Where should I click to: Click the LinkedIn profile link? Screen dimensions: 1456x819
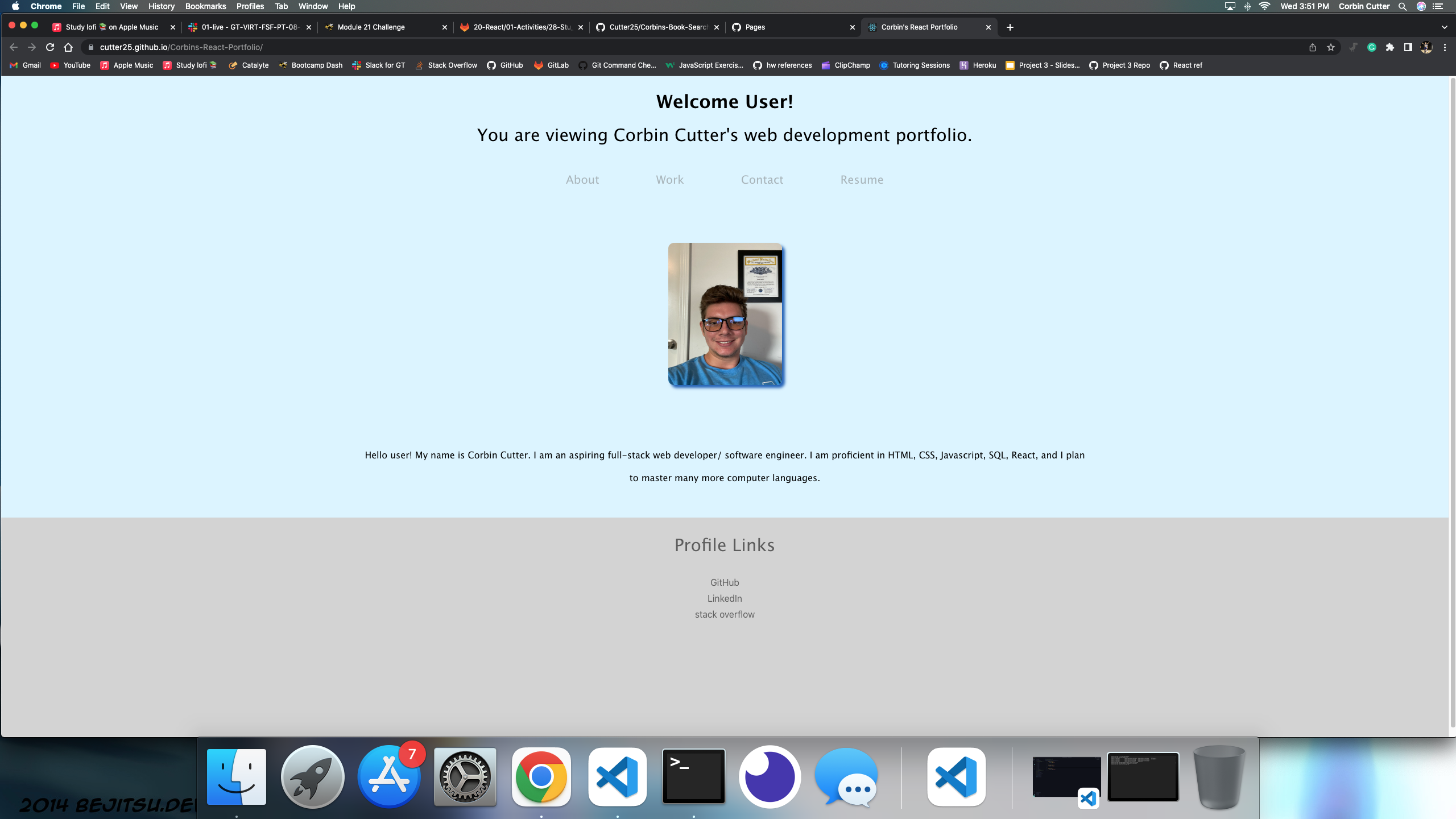coord(723,598)
